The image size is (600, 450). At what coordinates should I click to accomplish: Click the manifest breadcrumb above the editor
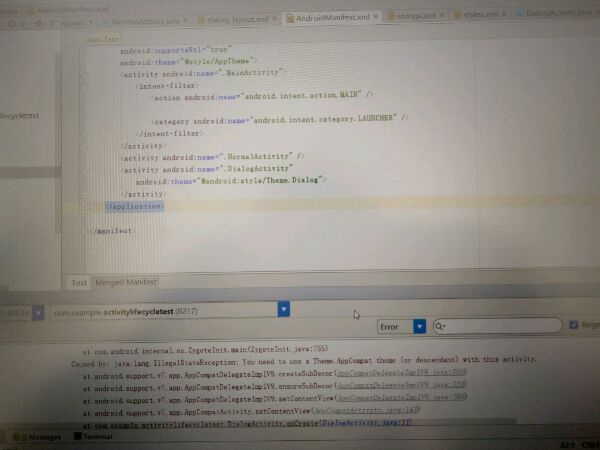tap(104, 39)
